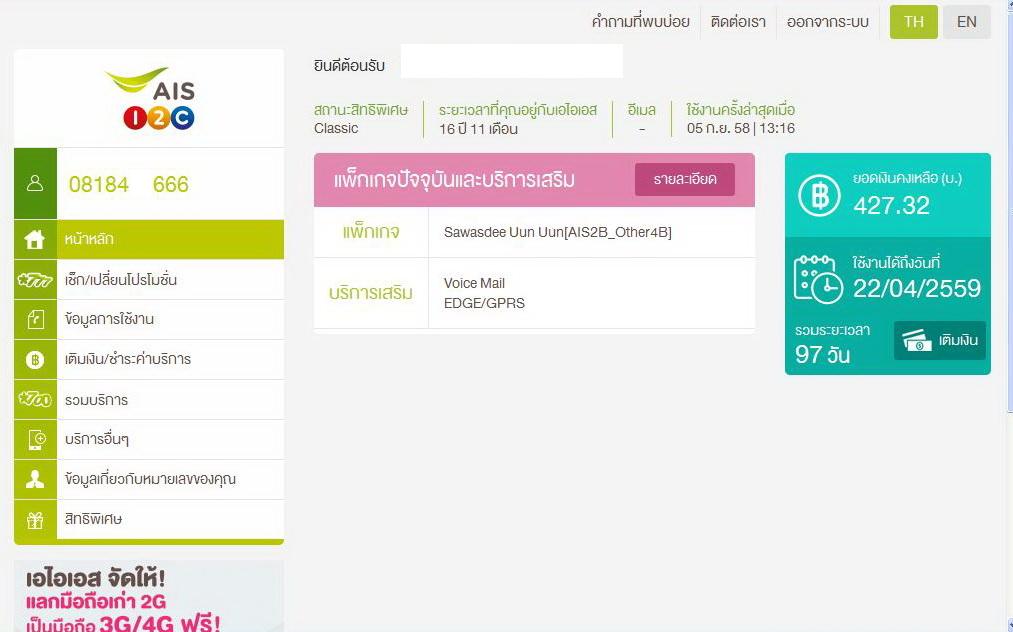
Task: Click the user profile icon beside phone number
Action: click(x=35, y=184)
